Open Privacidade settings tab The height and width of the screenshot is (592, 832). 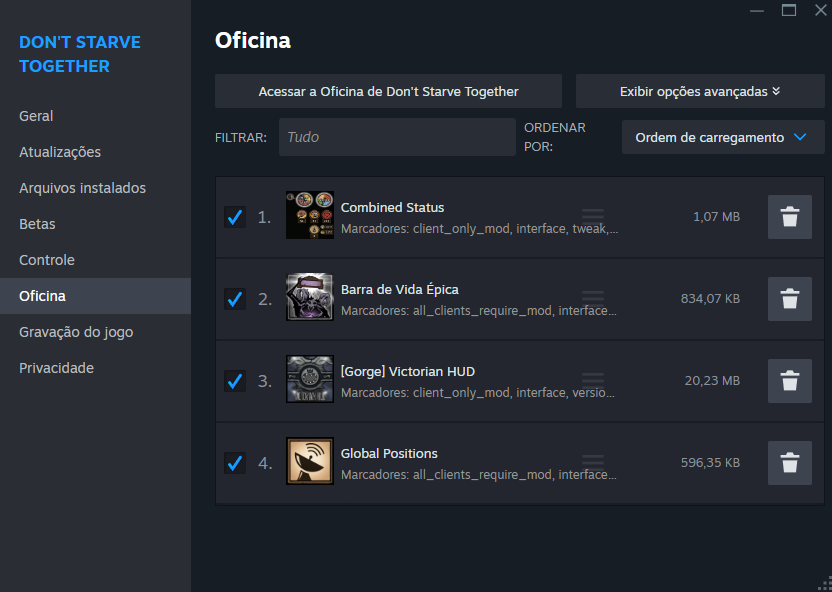coord(56,368)
